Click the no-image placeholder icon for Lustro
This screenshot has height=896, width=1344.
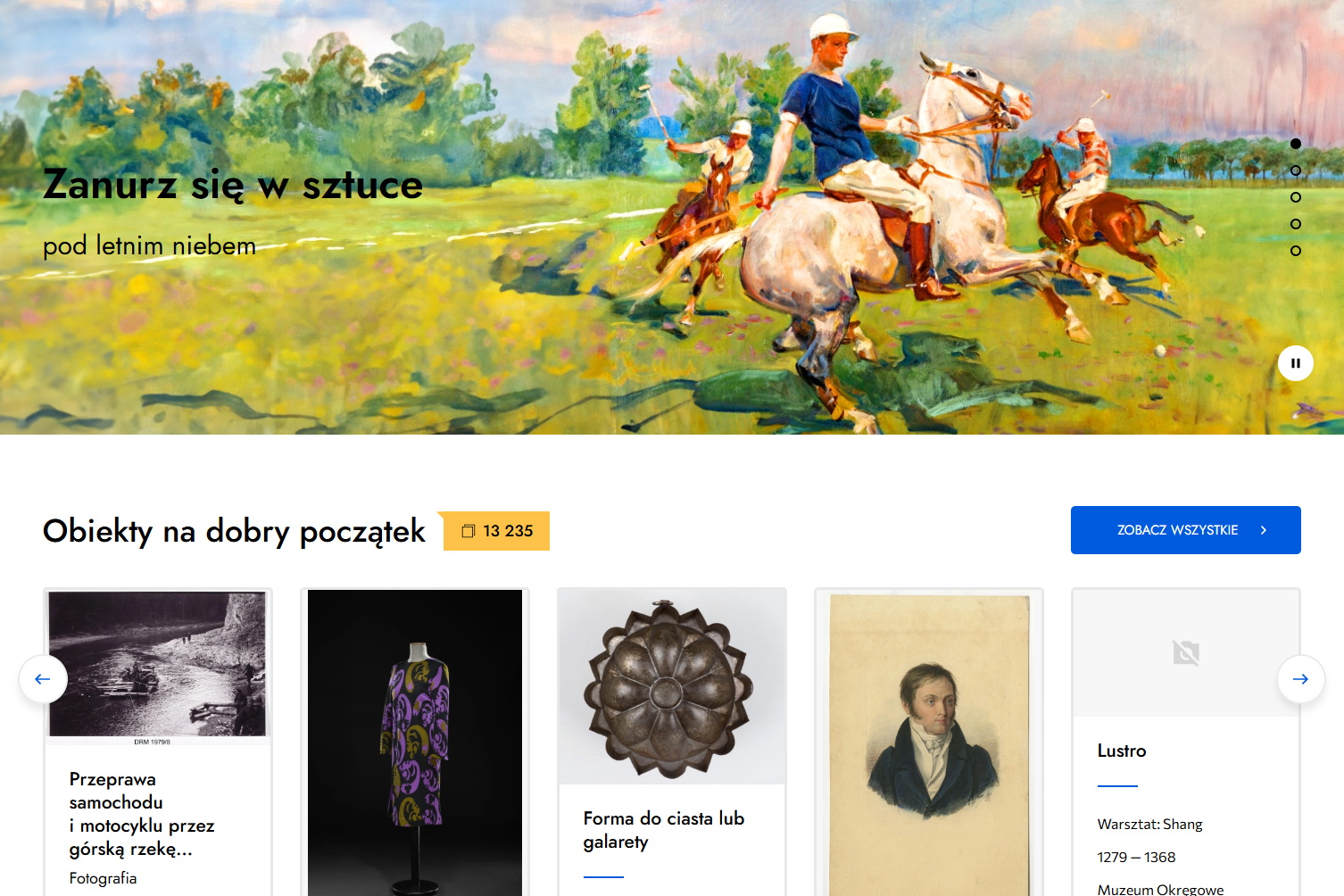tap(1185, 653)
